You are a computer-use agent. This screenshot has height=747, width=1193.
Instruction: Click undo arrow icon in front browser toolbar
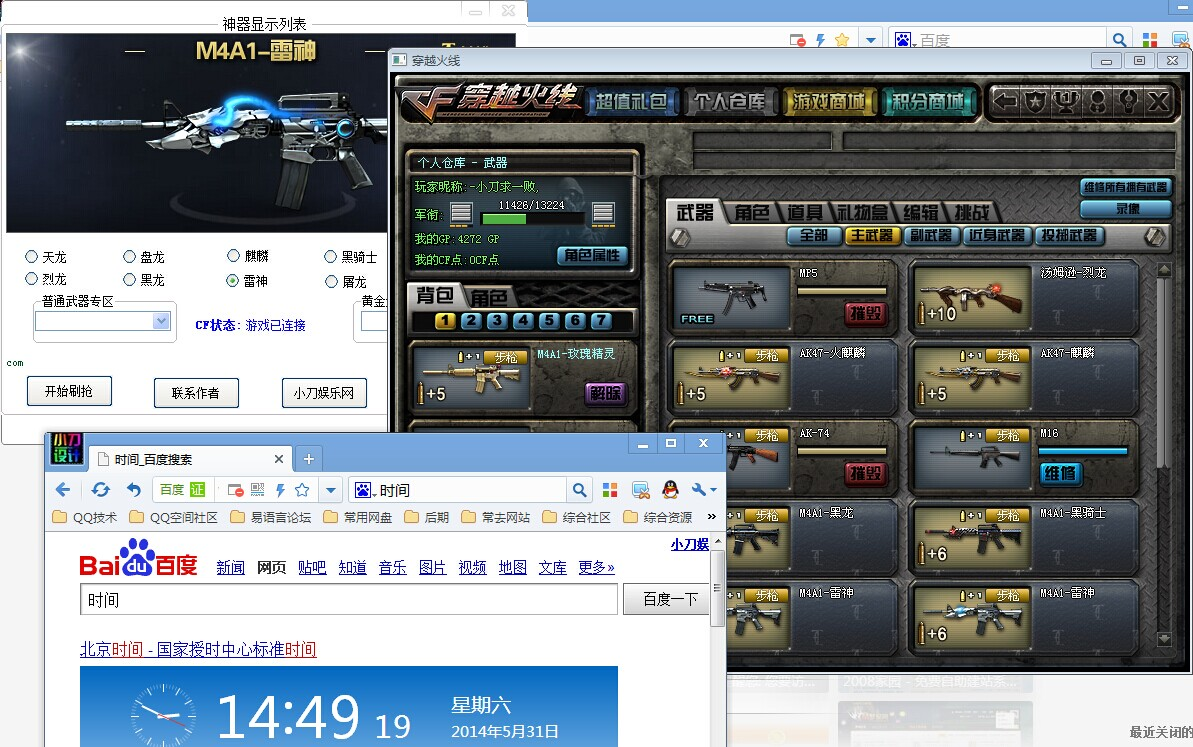coord(134,490)
